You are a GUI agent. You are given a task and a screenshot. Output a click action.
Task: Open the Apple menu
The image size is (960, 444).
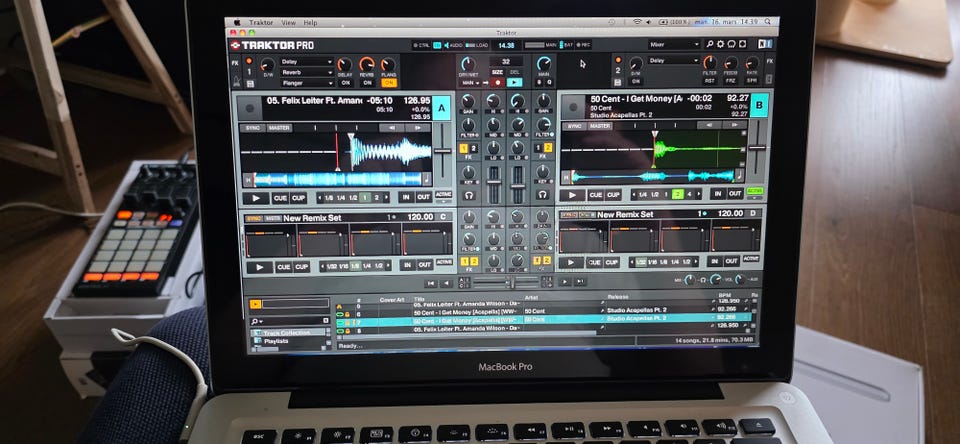coord(236,22)
